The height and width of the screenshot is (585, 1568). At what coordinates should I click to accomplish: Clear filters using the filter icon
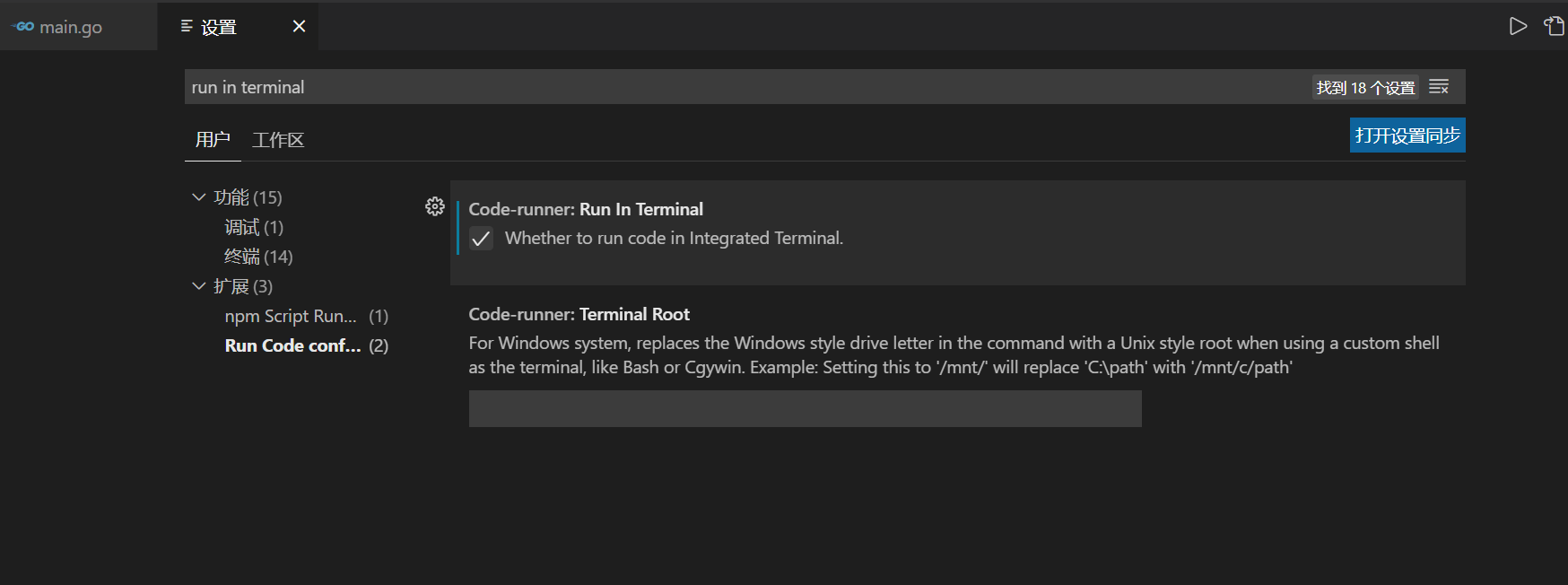point(1439,86)
